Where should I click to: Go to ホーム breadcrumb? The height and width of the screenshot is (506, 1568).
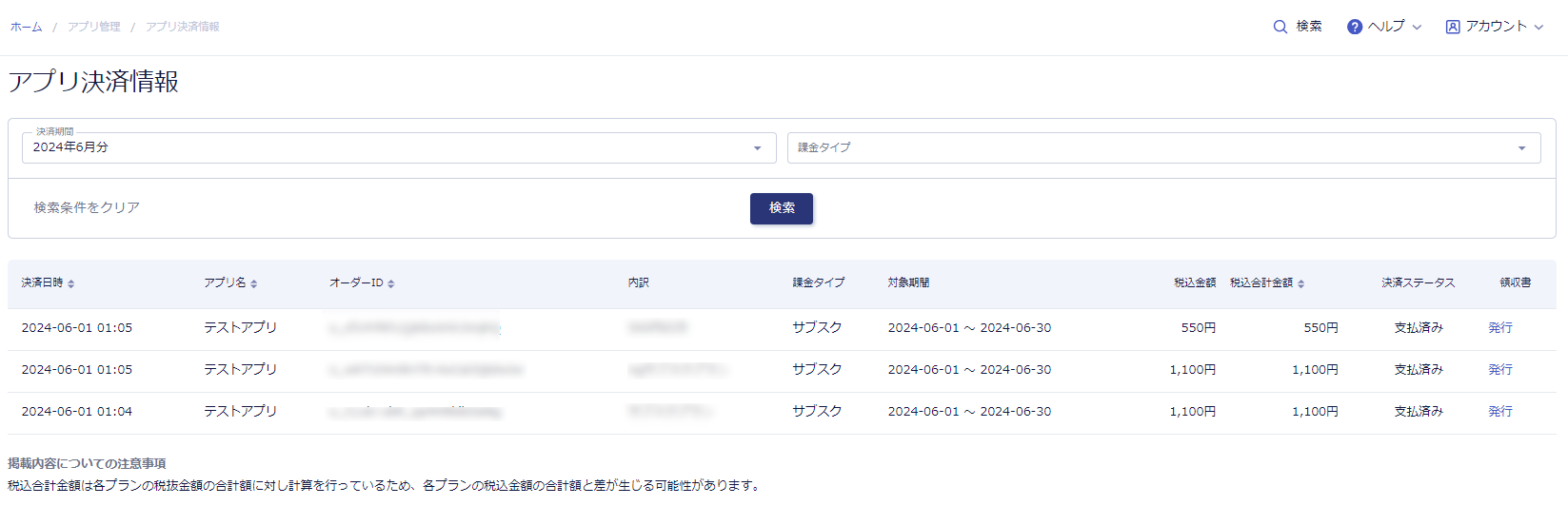click(x=26, y=27)
